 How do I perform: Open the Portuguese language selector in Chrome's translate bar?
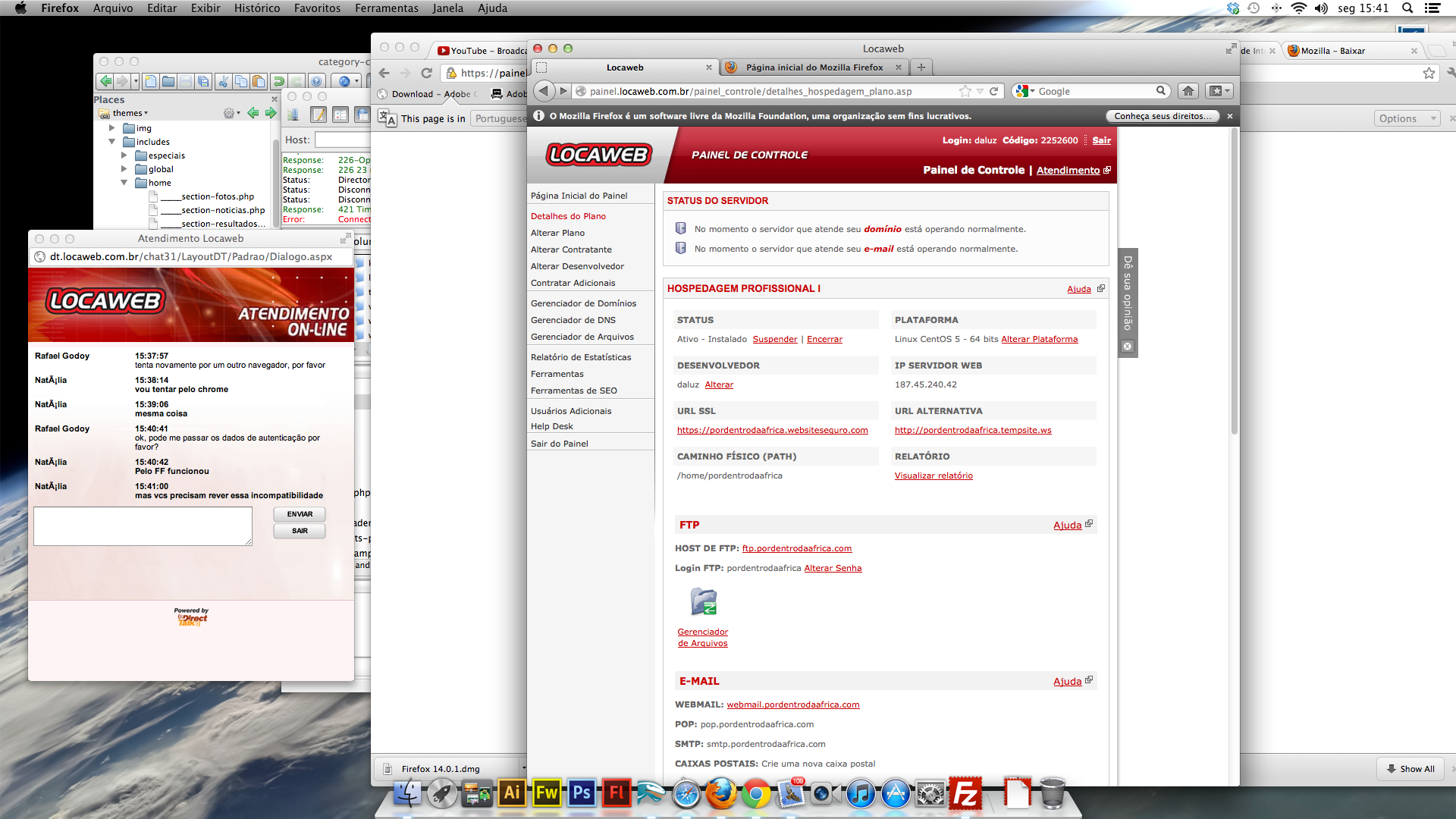click(x=499, y=118)
